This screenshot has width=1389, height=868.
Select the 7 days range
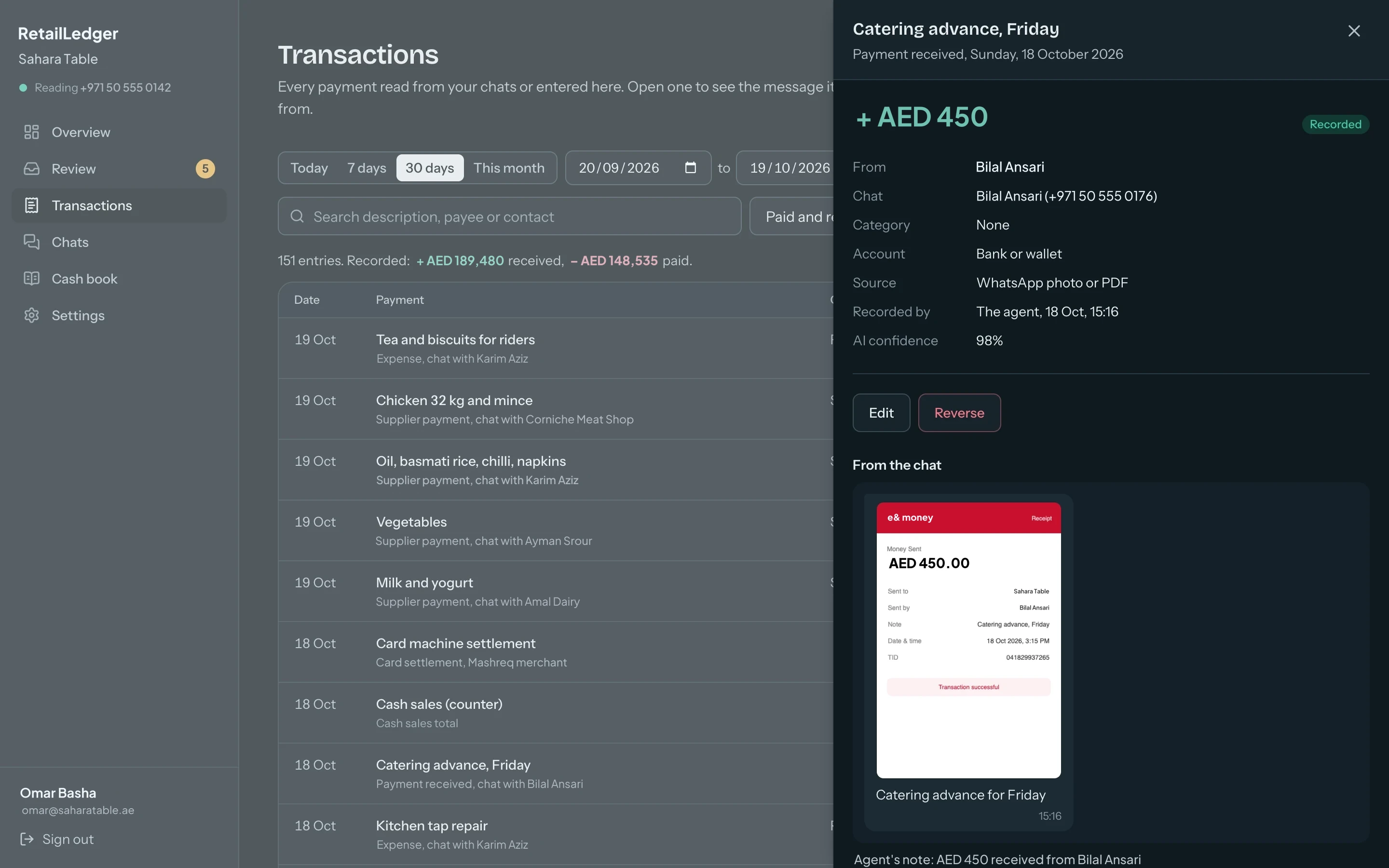click(367, 168)
